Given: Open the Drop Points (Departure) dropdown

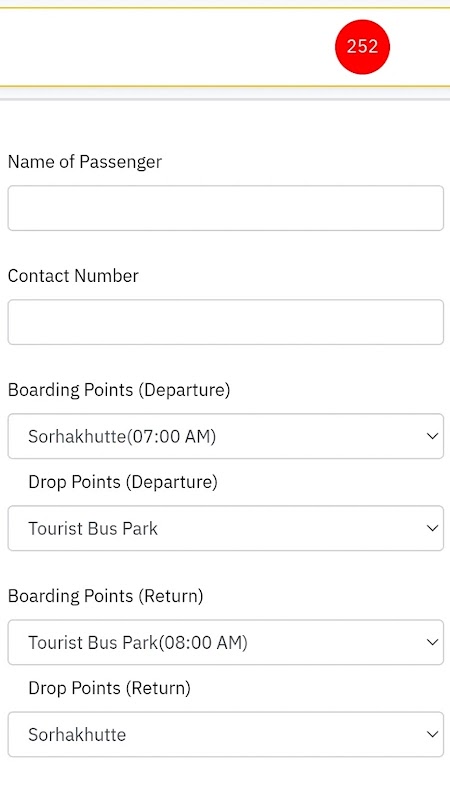Looking at the screenshot, I should (x=226, y=528).
